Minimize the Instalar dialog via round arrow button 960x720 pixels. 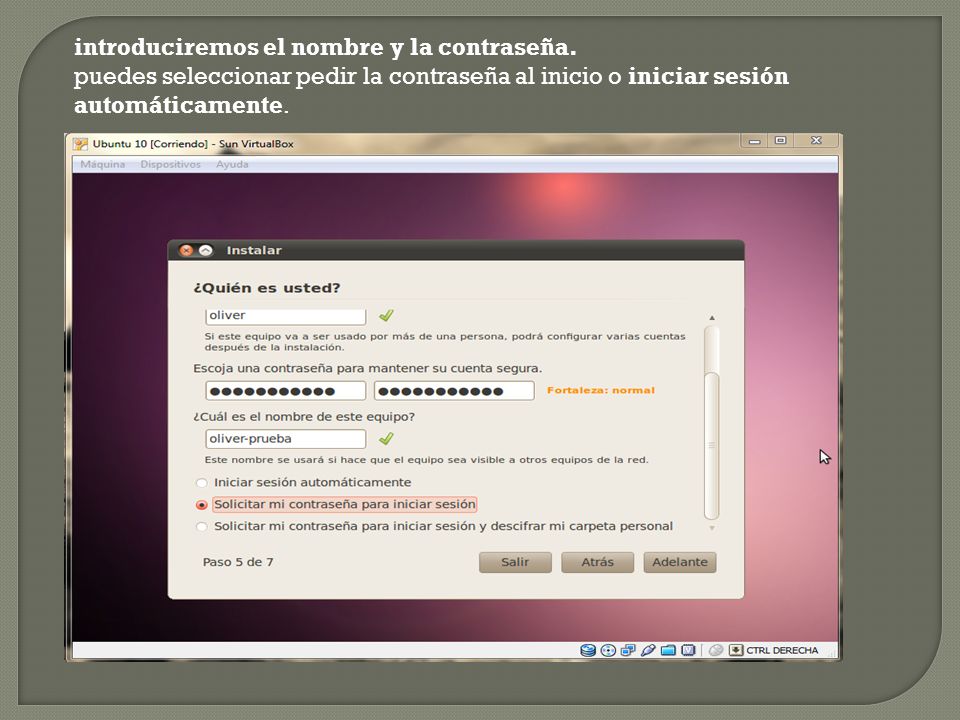coord(206,250)
